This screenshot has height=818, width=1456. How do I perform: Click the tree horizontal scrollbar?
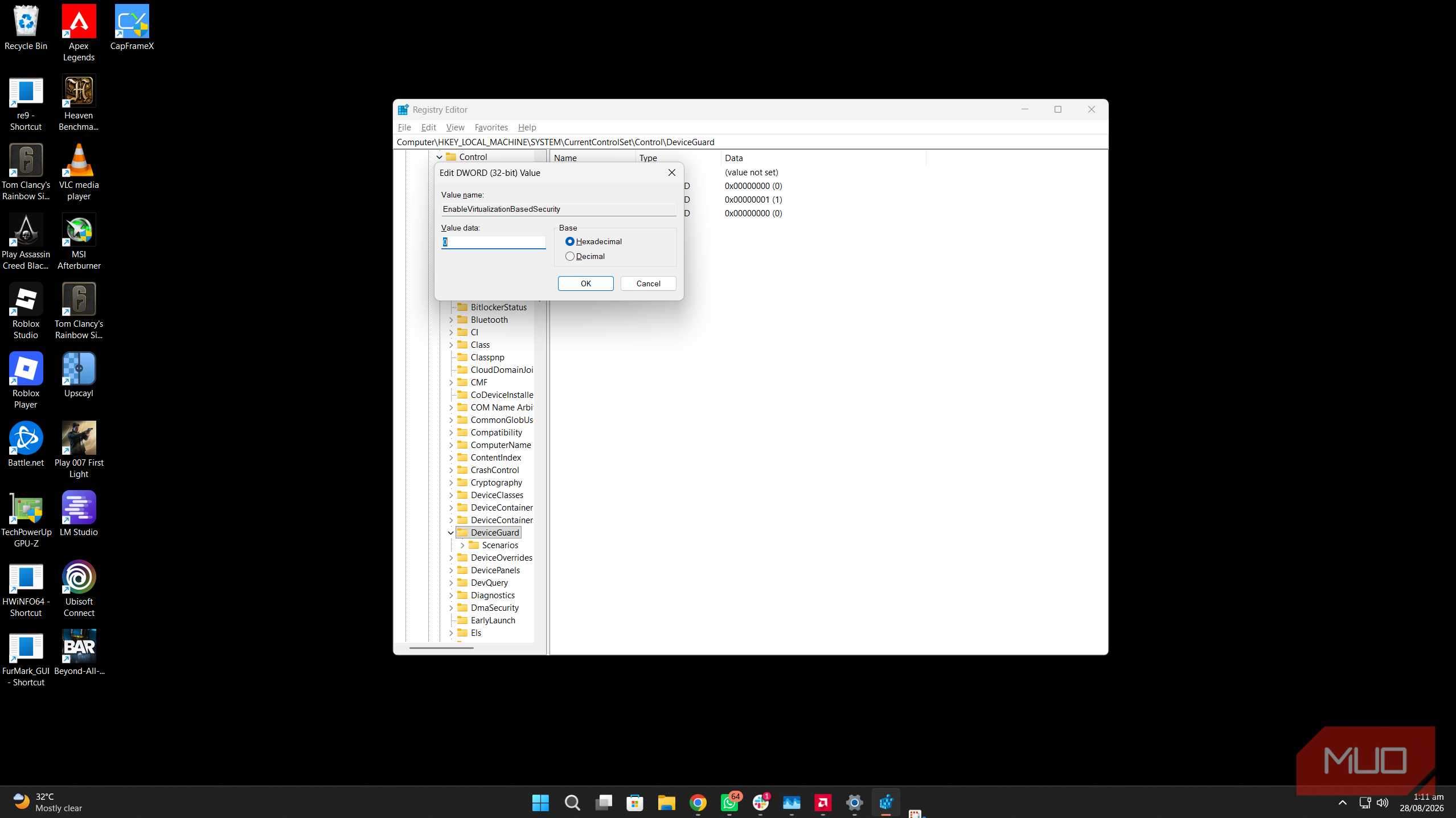(x=441, y=648)
